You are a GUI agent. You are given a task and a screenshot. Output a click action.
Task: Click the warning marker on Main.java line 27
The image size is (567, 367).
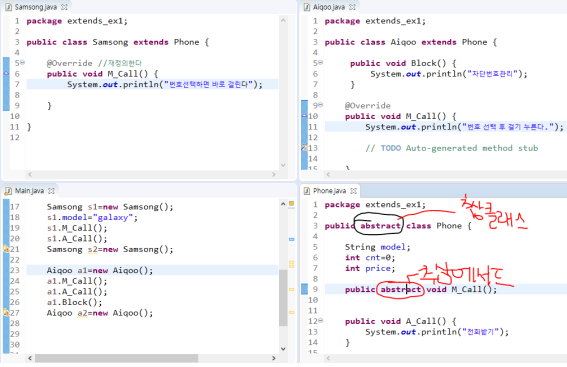click(6, 312)
